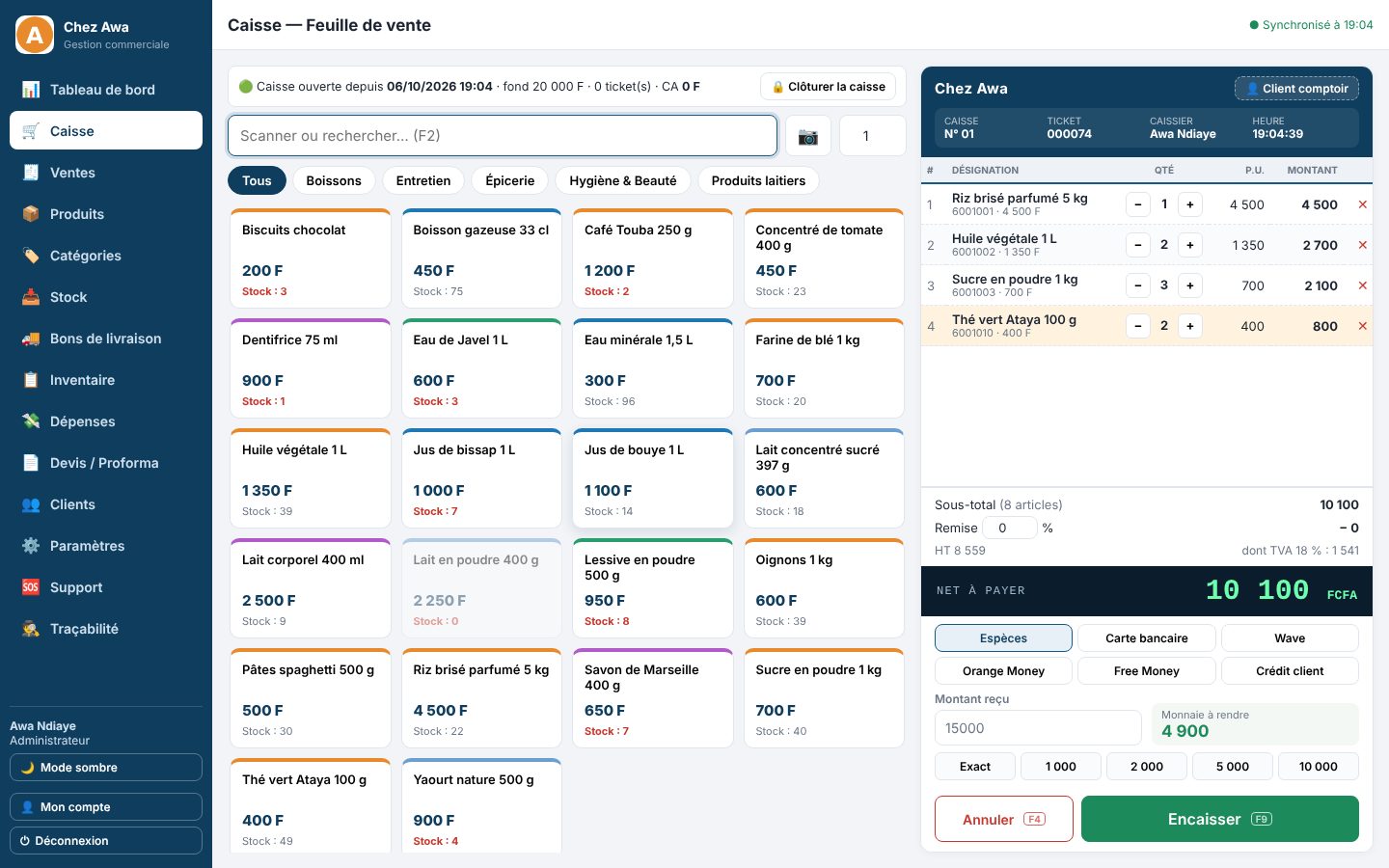Image resolution: width=1389 pixels, height=868 pixels.
Task: Decrease quantity of Thé vert Ataya
Action: click(x=1138, y=326)
